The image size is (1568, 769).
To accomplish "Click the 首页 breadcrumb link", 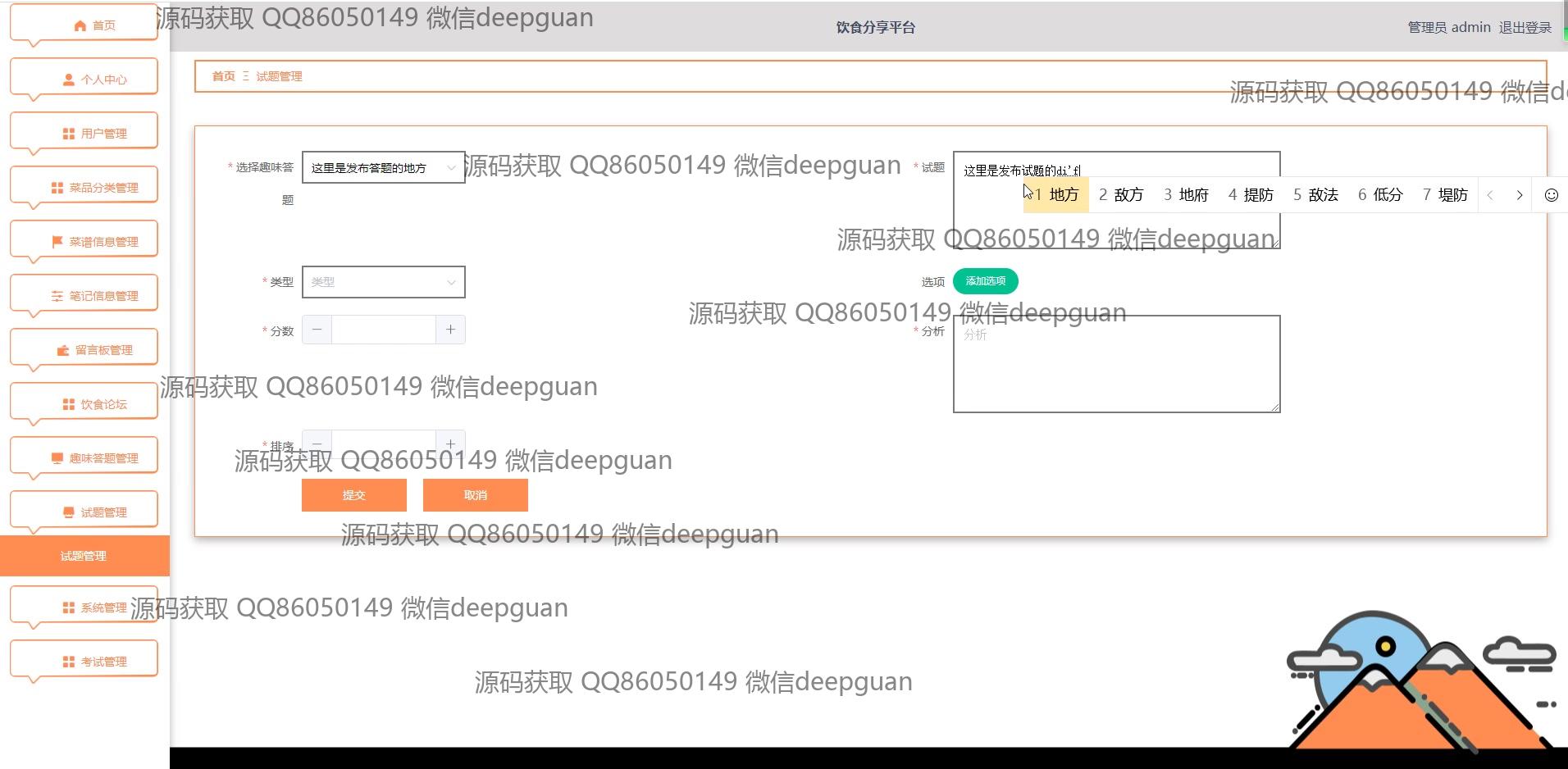I will 224,76.
